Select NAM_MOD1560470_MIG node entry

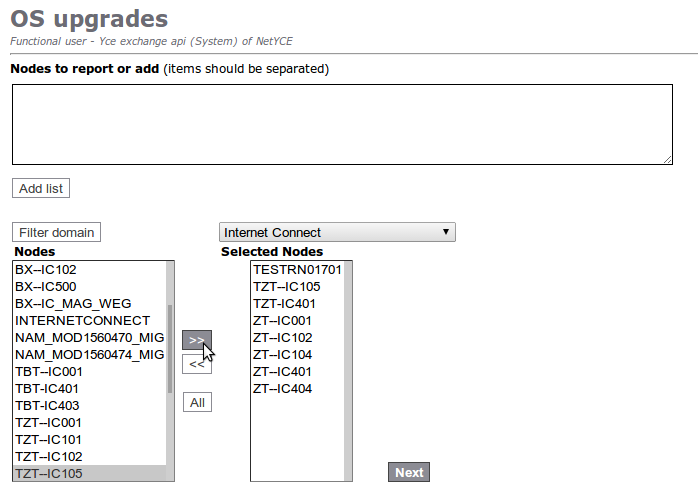click(x=88, y=338)
